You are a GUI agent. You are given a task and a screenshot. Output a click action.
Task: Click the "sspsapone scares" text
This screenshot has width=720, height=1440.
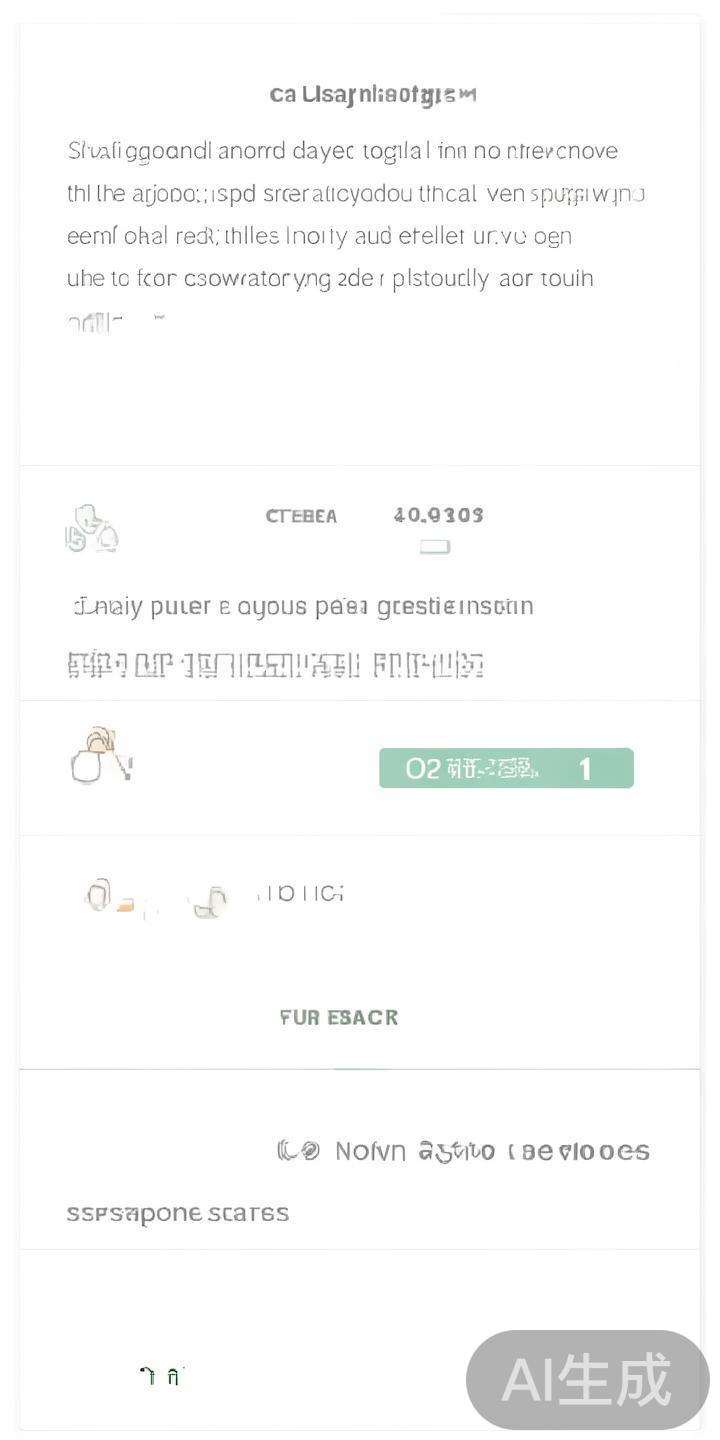click(177, 1213)
